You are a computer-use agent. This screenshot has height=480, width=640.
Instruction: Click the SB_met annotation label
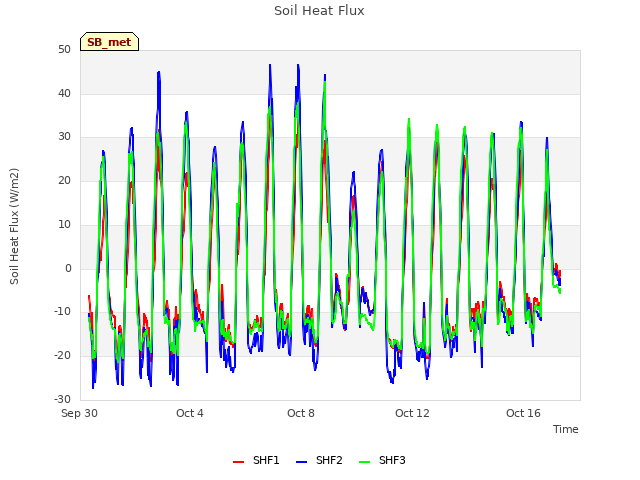pyautogui.click(x=109, y=42)
